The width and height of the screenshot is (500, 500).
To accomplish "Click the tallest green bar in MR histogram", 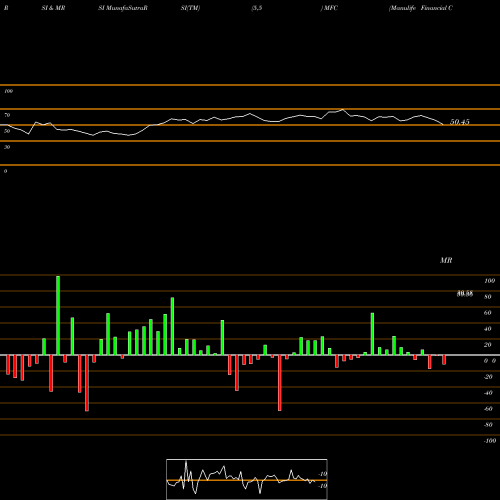I will click(x=58, y=315).
